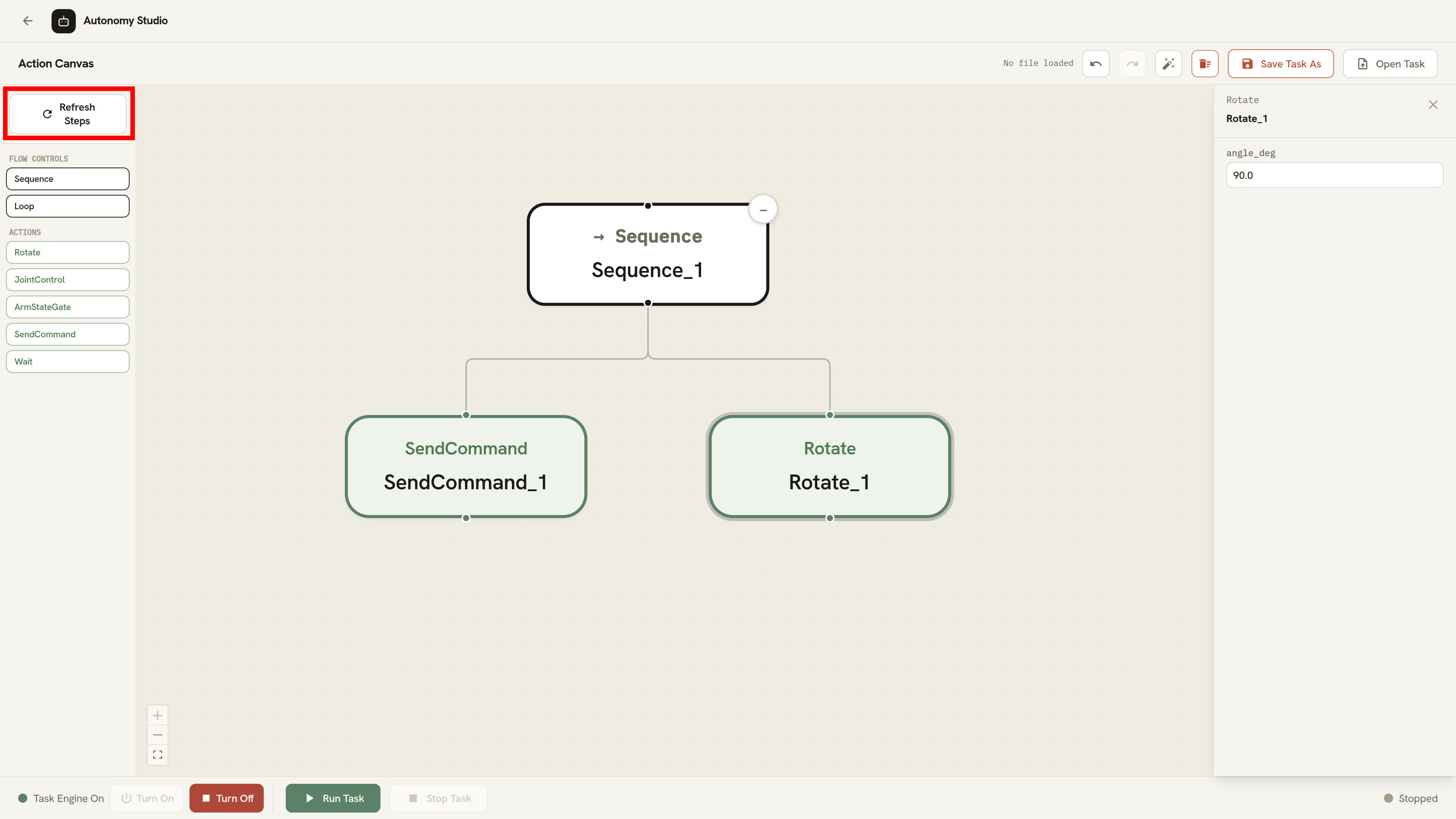Select the ArmStateGate action
1456x819 pixels.
[68, 307]
